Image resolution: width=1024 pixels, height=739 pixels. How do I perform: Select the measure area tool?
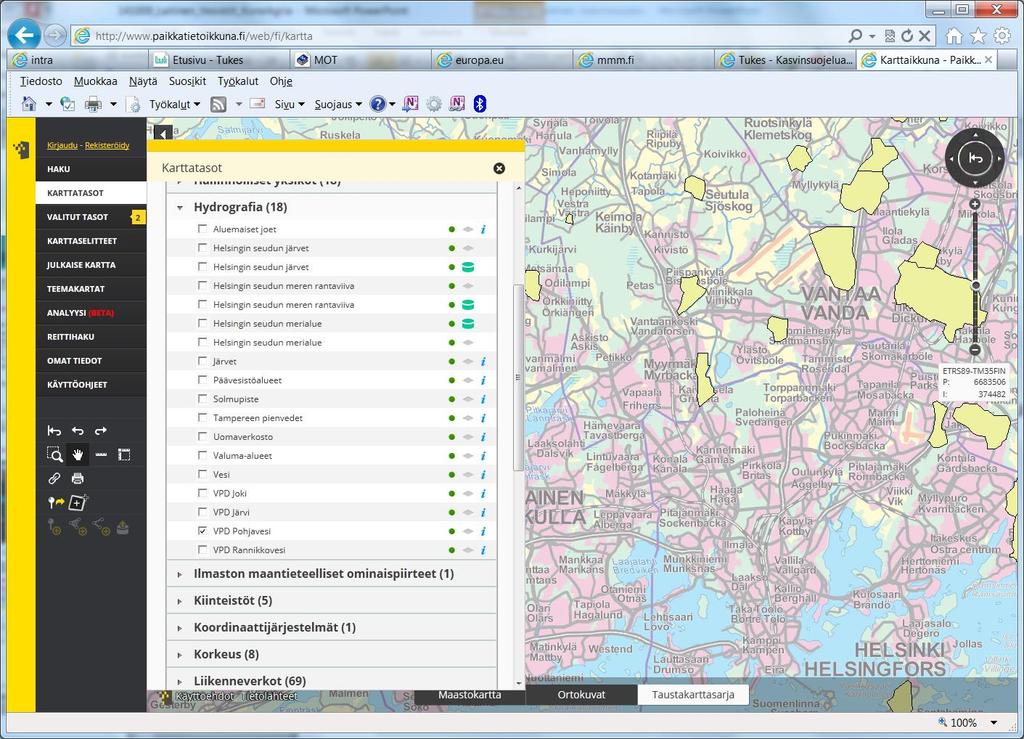pyautogui.click(x=124, y=454)
